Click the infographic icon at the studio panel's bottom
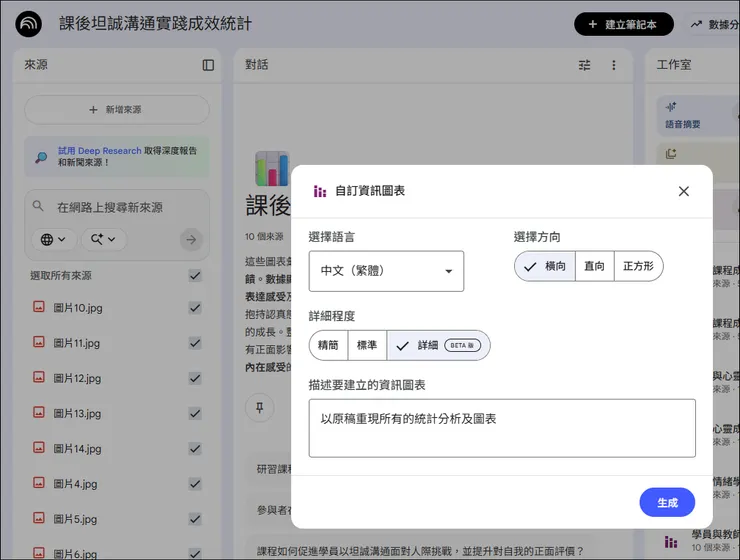 671,543
